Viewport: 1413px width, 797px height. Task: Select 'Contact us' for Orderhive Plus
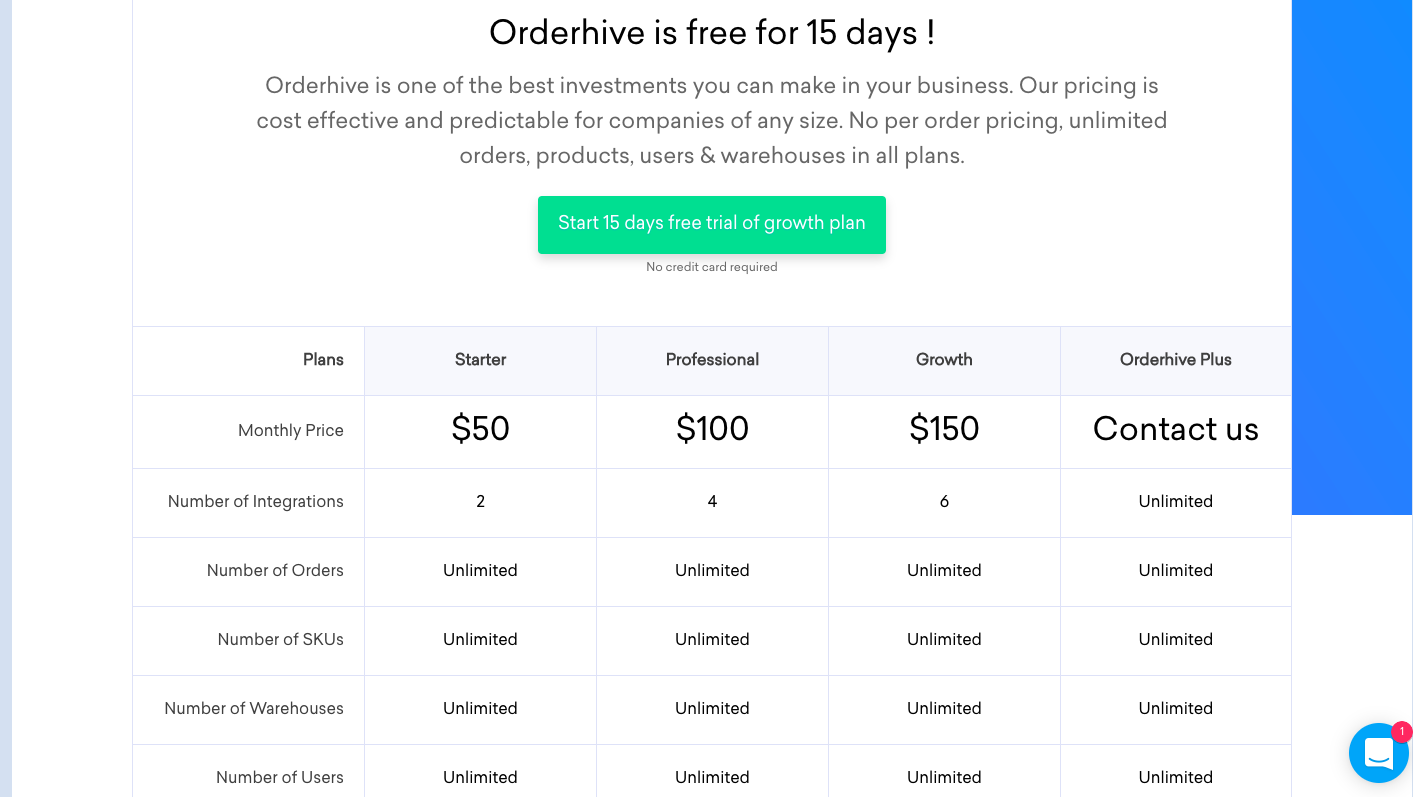1176,429
